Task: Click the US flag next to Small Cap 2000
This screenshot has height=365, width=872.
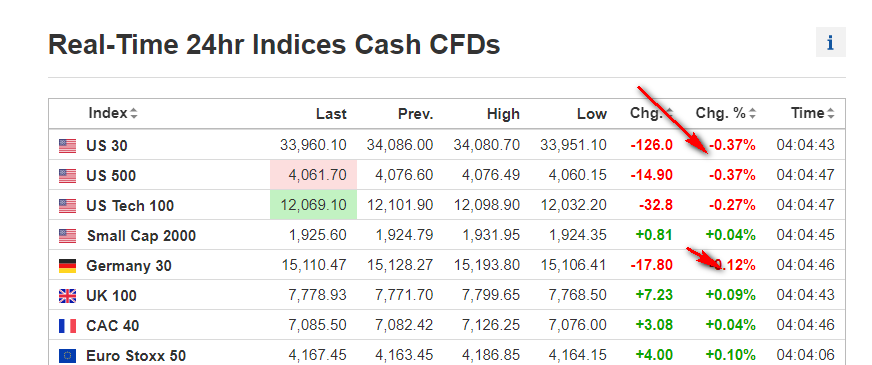Action: [67, 236]
